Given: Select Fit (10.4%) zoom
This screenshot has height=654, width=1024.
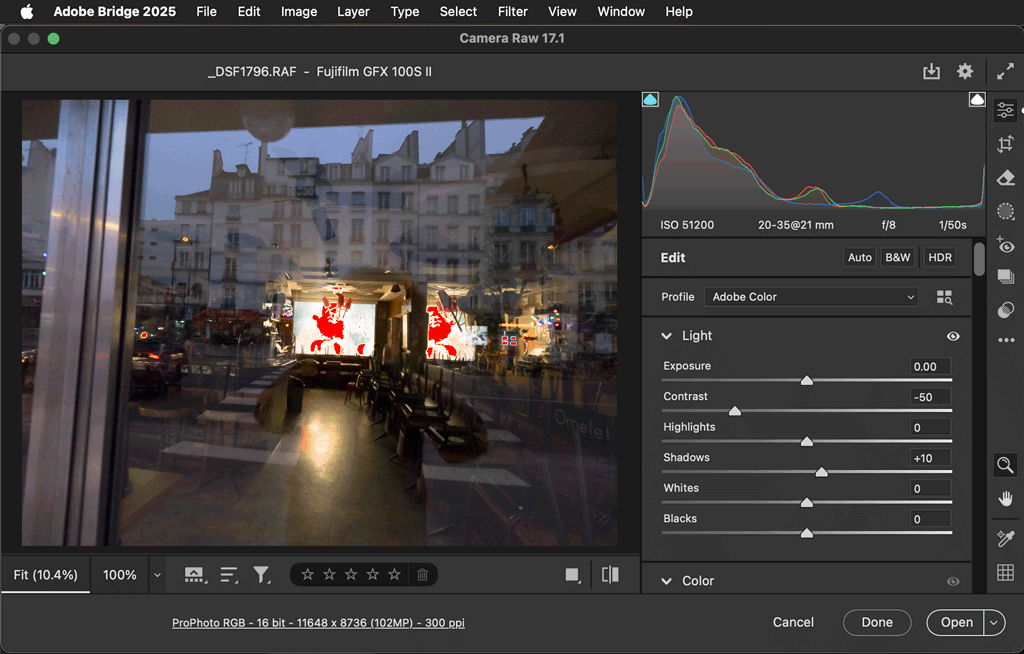Looking at the screenshot, I should pos(46,575).
